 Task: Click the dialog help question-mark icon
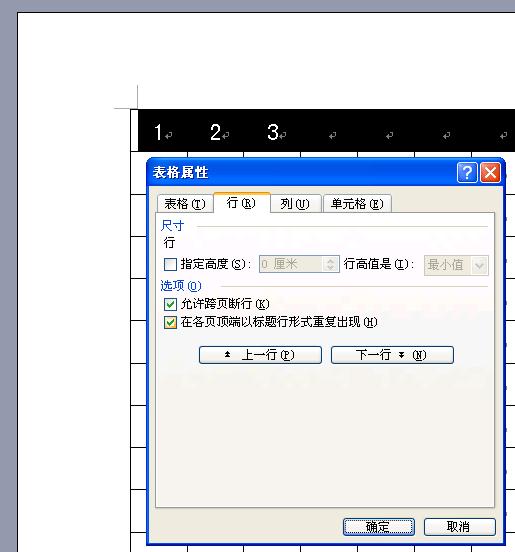coord(467,172)
